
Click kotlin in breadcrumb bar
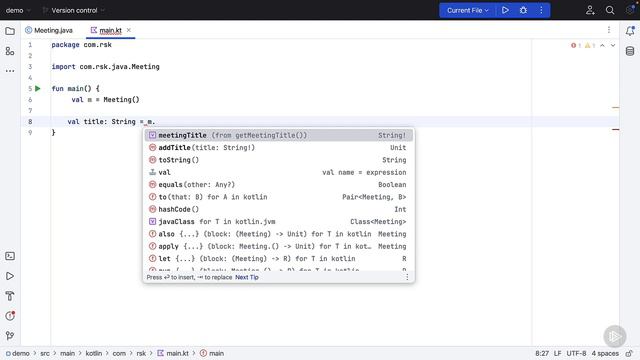pyautogui.click(x=93, y=353)
